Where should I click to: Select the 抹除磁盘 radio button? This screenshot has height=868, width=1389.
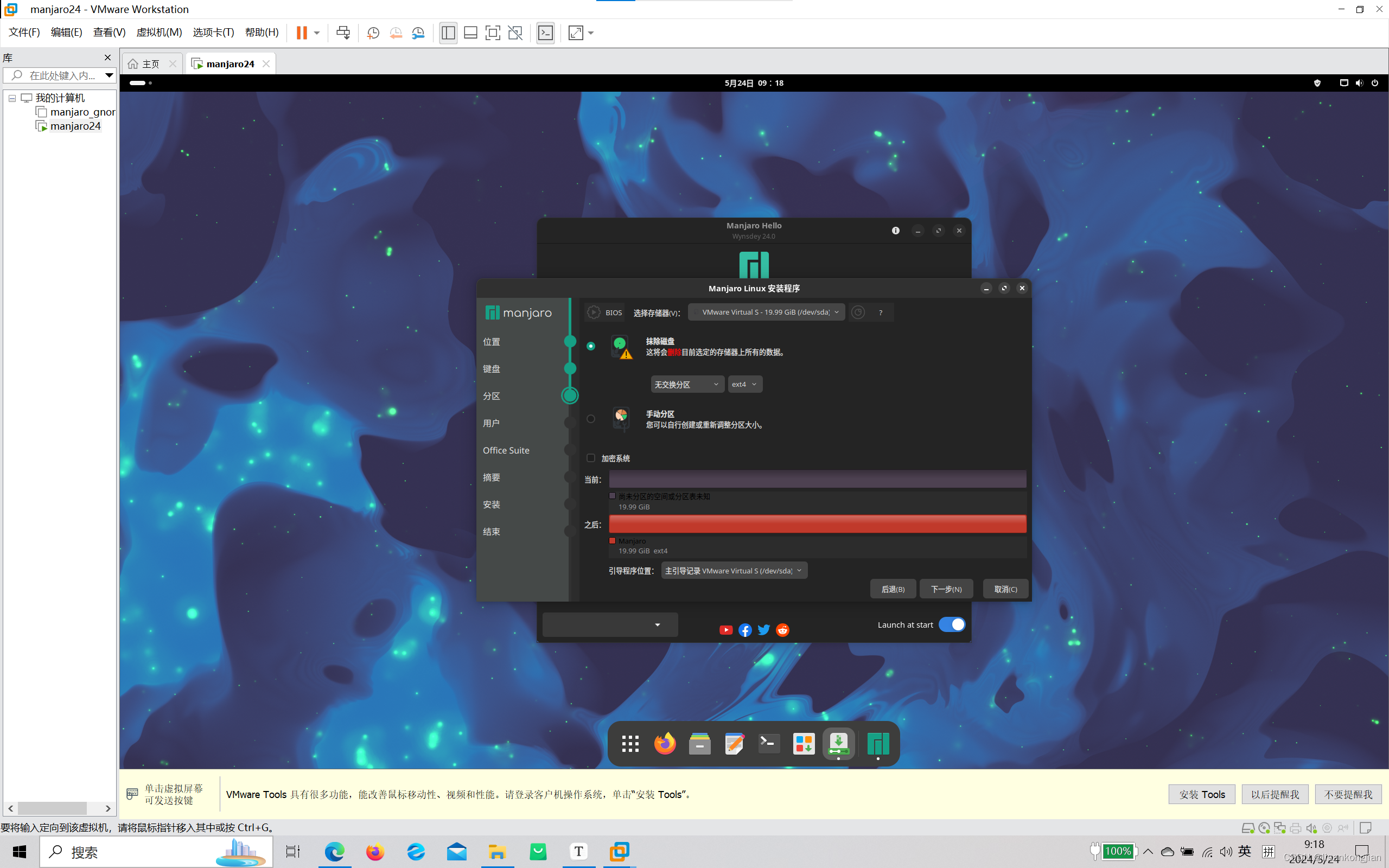click(591, 346)
